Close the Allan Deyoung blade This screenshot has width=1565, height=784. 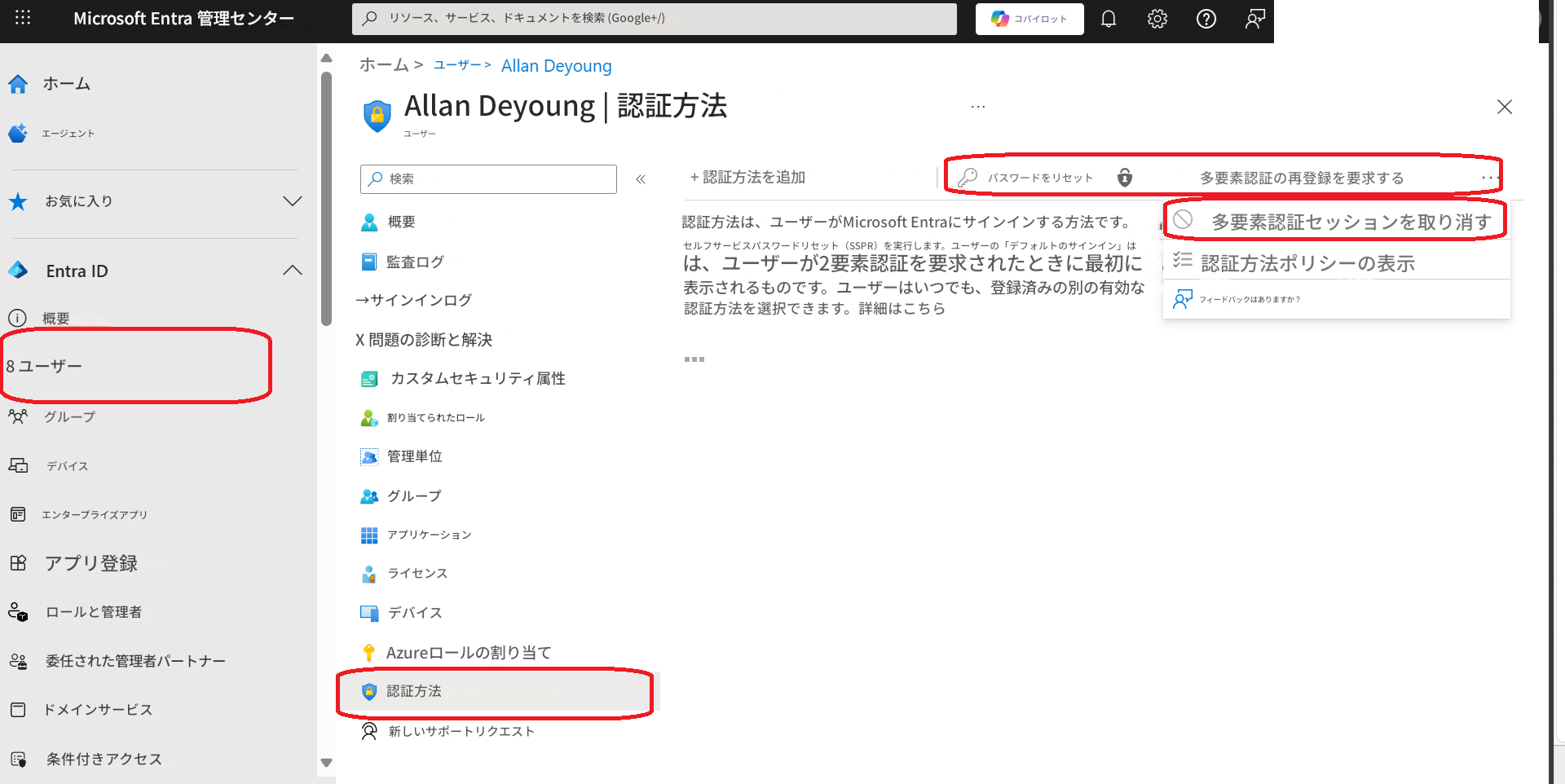(x=1505, y=107)
